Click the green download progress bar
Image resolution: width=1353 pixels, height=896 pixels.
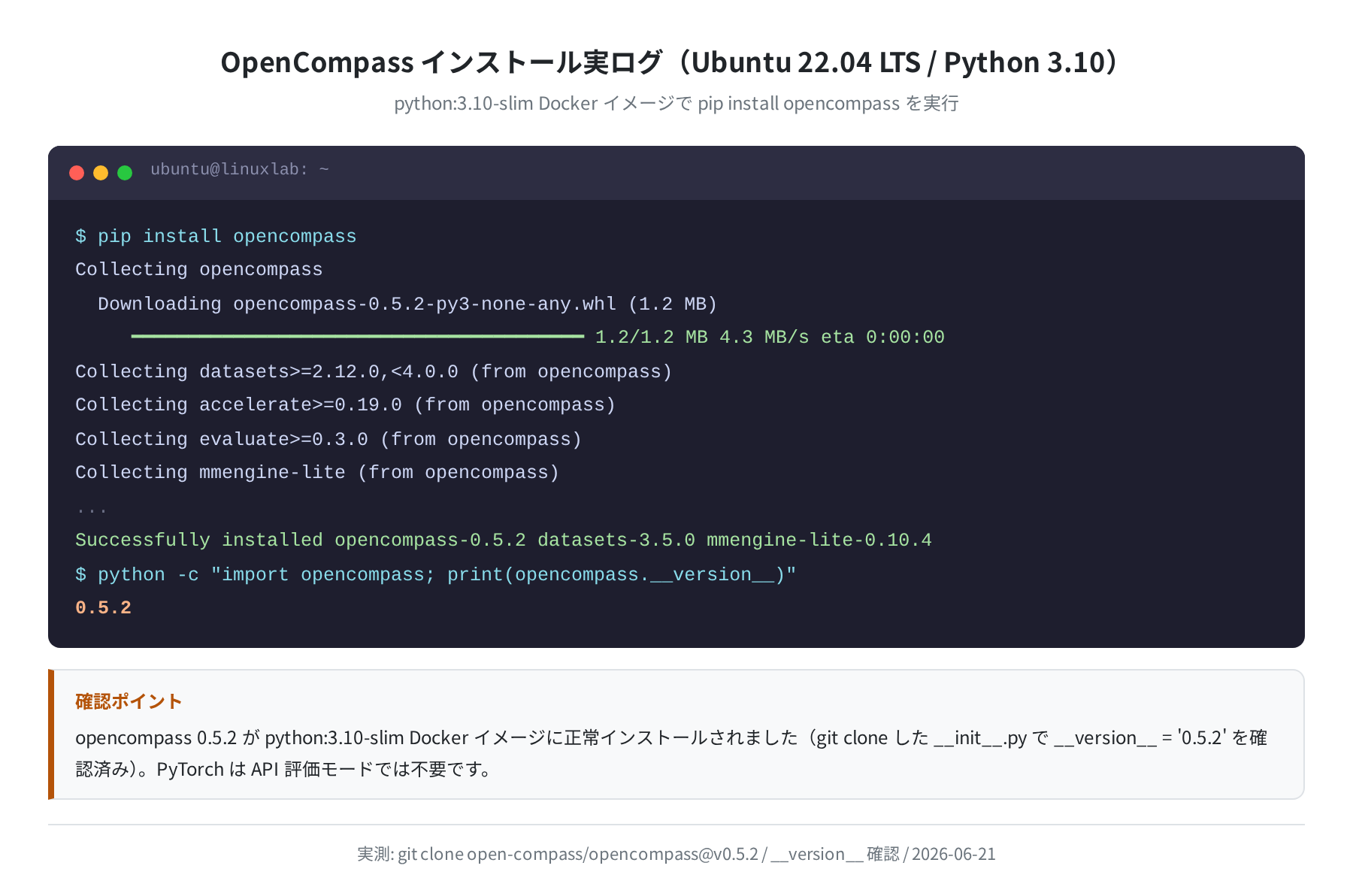click(x=358, y=336)
